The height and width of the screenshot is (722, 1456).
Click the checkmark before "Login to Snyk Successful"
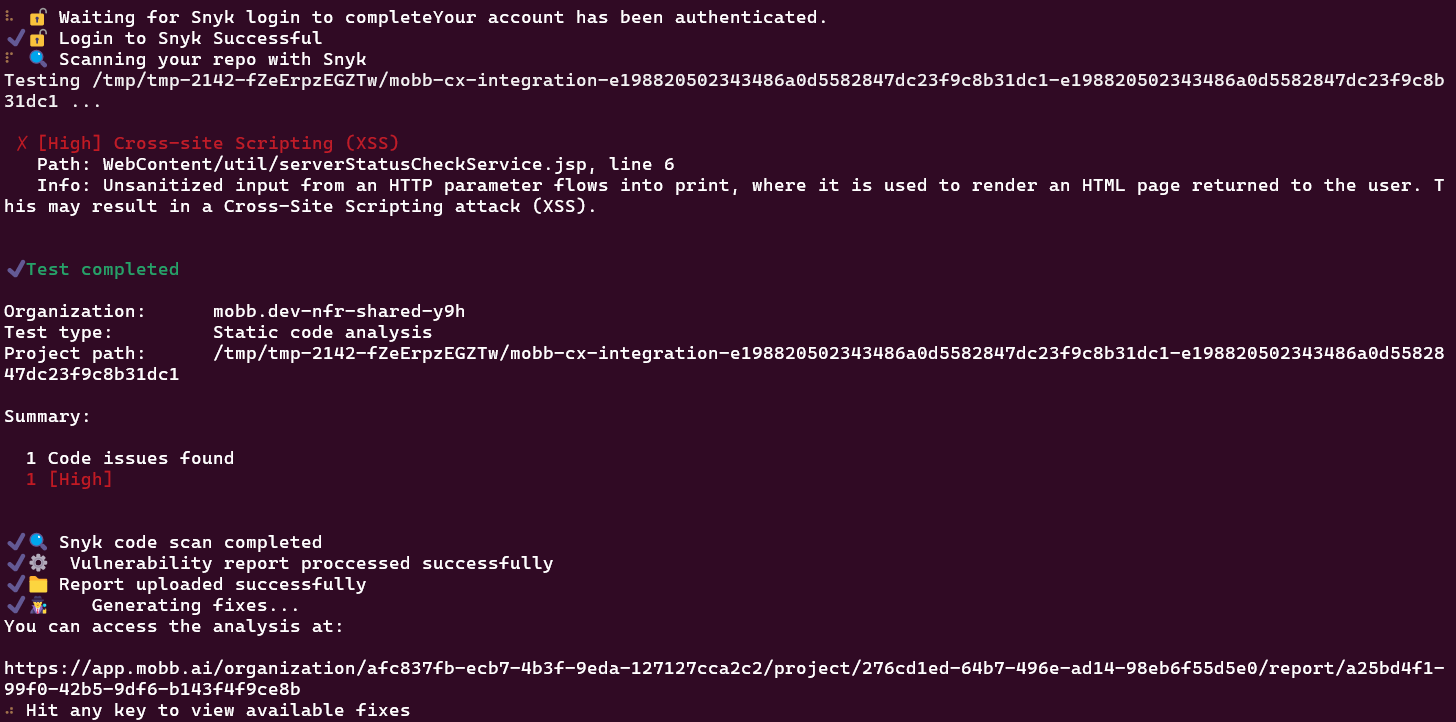click(15, 38)
